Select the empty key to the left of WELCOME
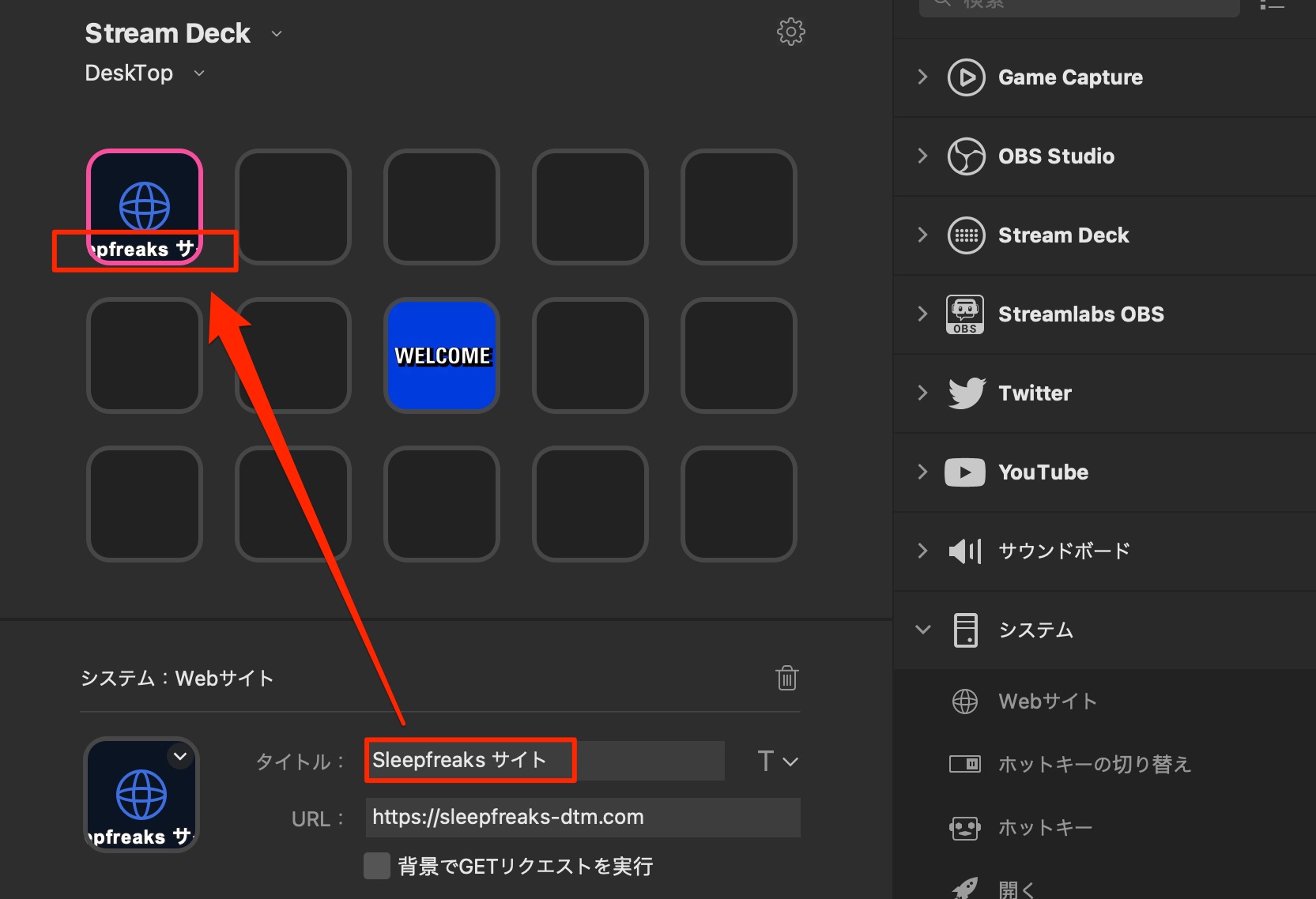 (x=293, y=355)
